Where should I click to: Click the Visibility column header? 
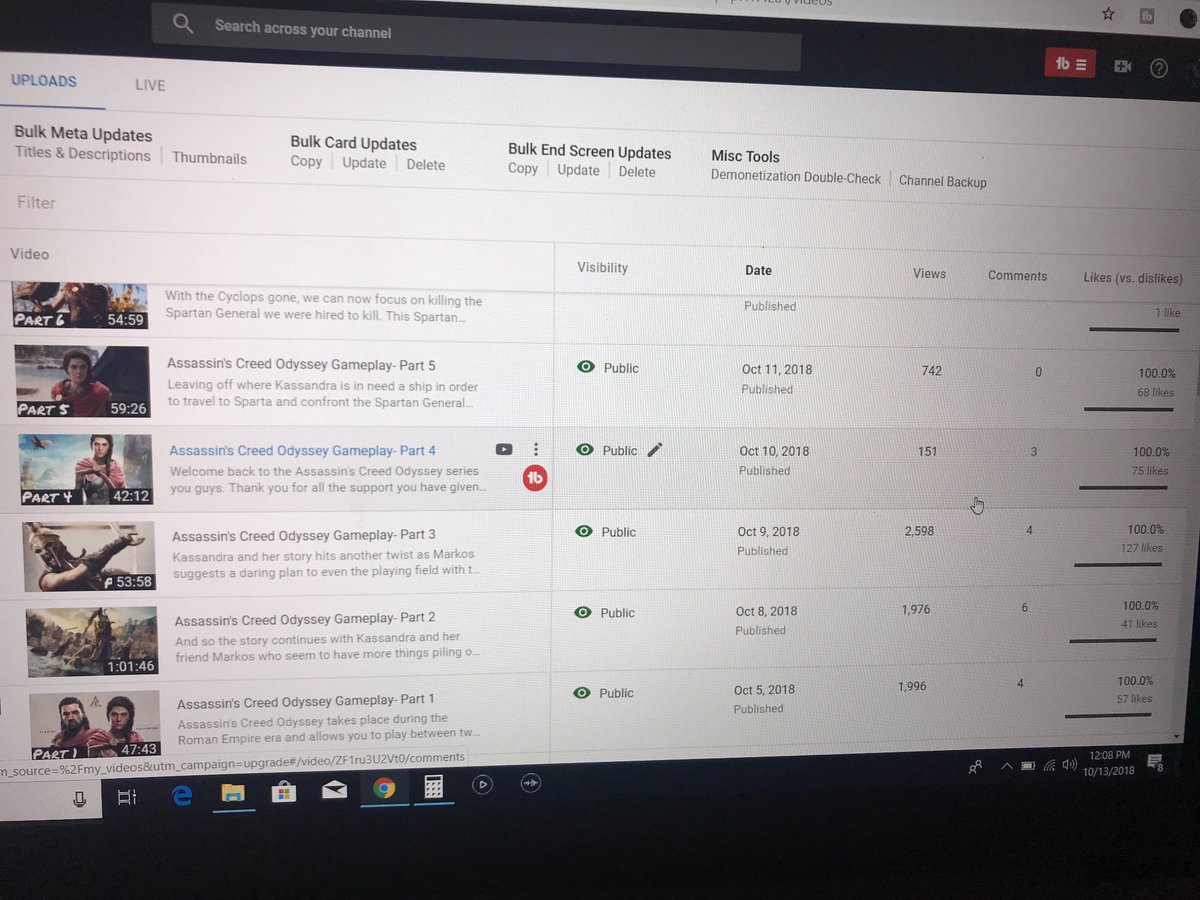pos(602,267)
